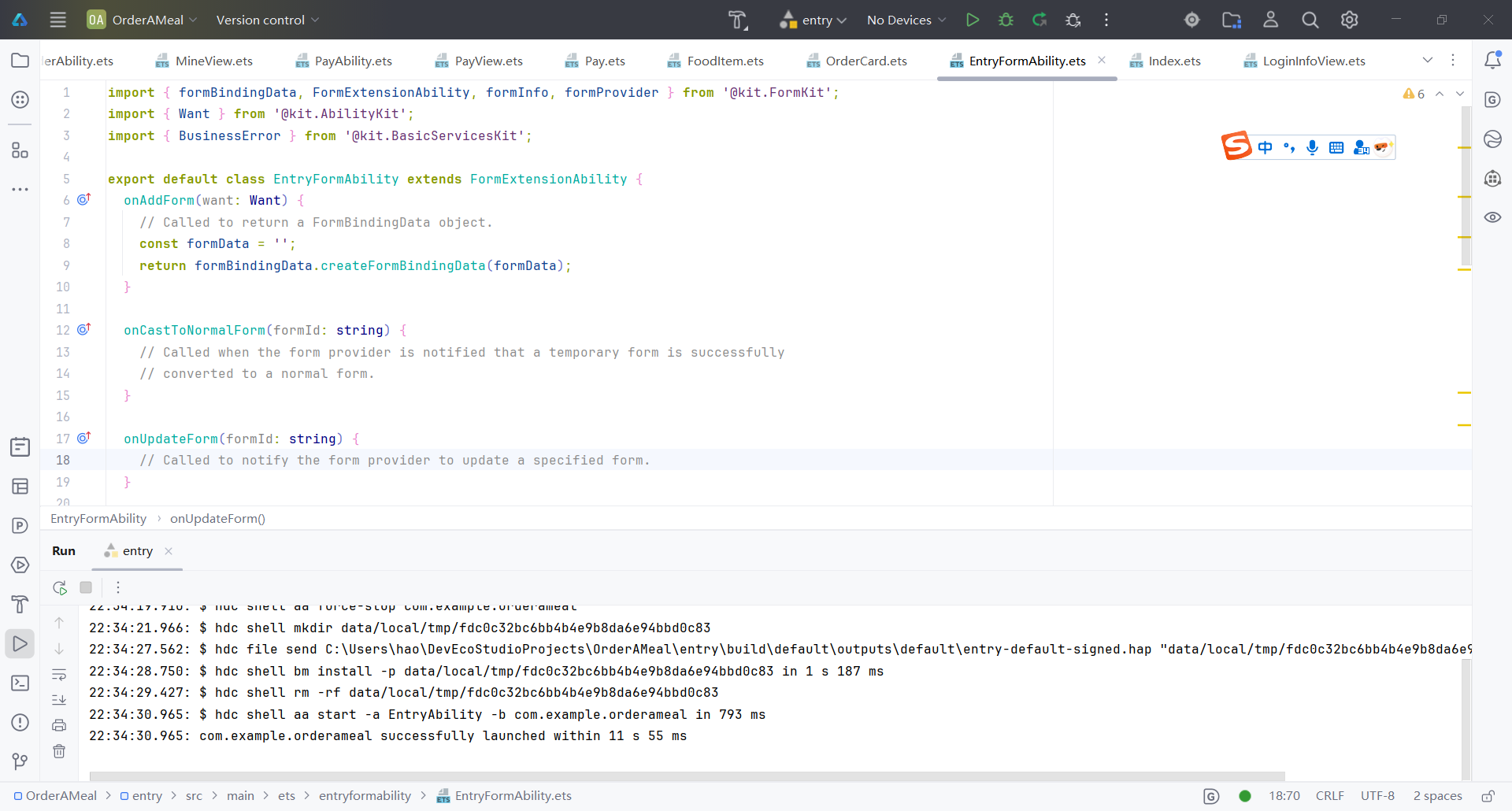Open the Terminal tool window icon
This screenshot has height=811, width=1512.
coord(20,683)
